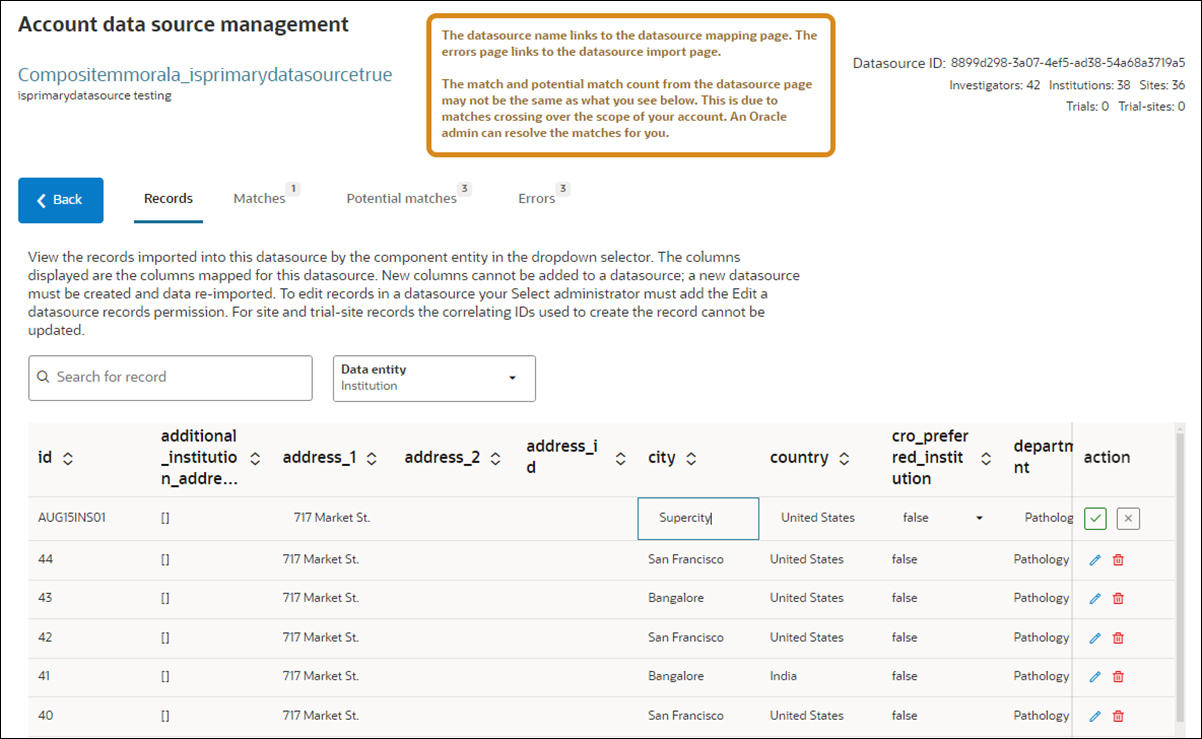
Task: Select id cell 40
Action: (x=45, y=716)
